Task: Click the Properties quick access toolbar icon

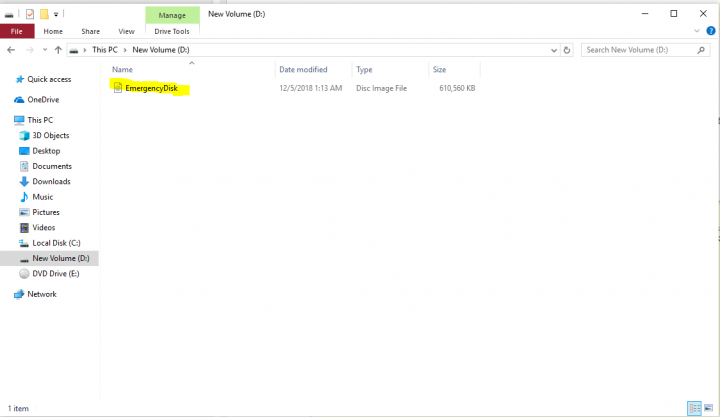Action: click(30, 14)
